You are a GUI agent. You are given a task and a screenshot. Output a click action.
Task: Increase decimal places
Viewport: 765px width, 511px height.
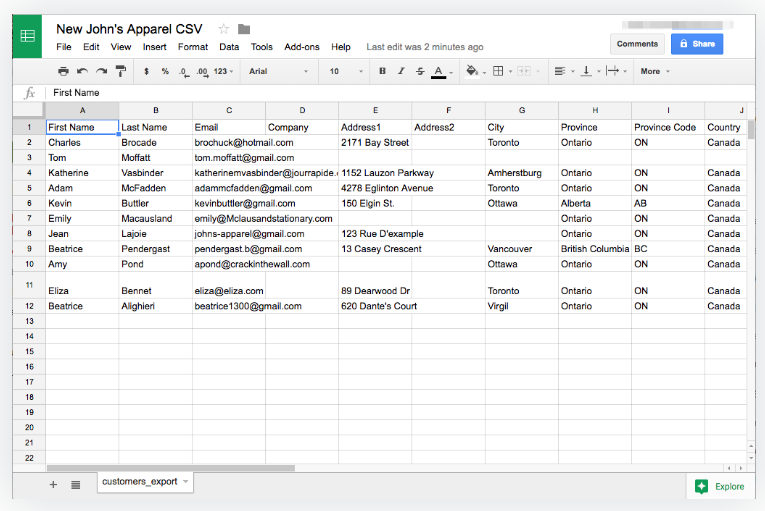pos(202,72)
